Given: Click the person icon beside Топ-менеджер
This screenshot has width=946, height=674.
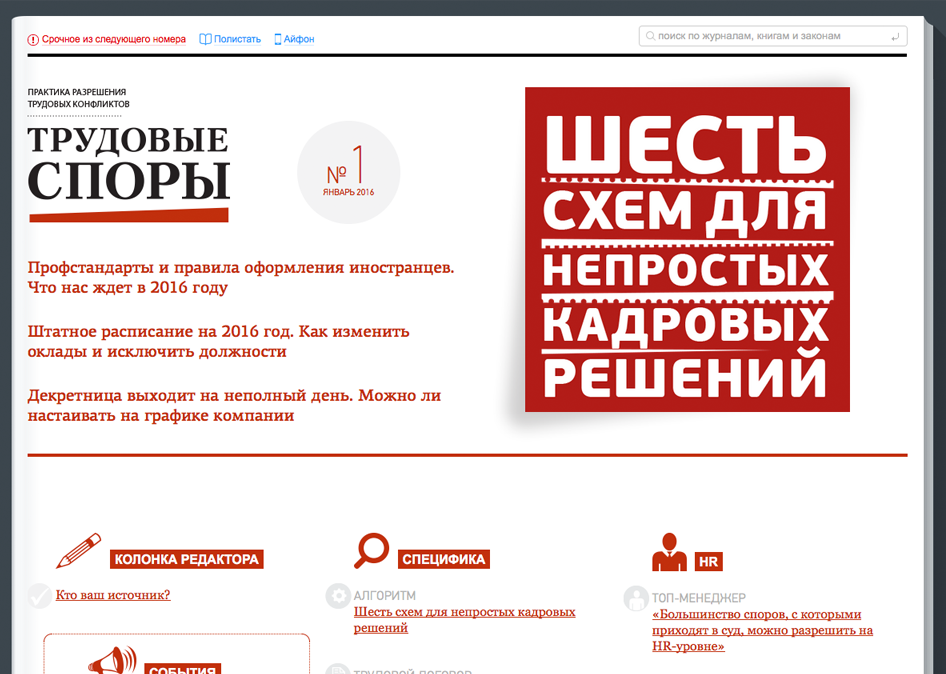Looking at the screenshot, I should tap(636, 599).
